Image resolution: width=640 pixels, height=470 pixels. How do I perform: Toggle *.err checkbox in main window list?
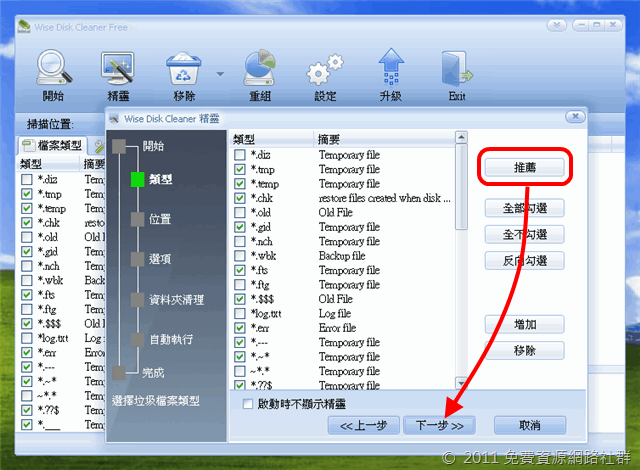click(x=27, y=352)
